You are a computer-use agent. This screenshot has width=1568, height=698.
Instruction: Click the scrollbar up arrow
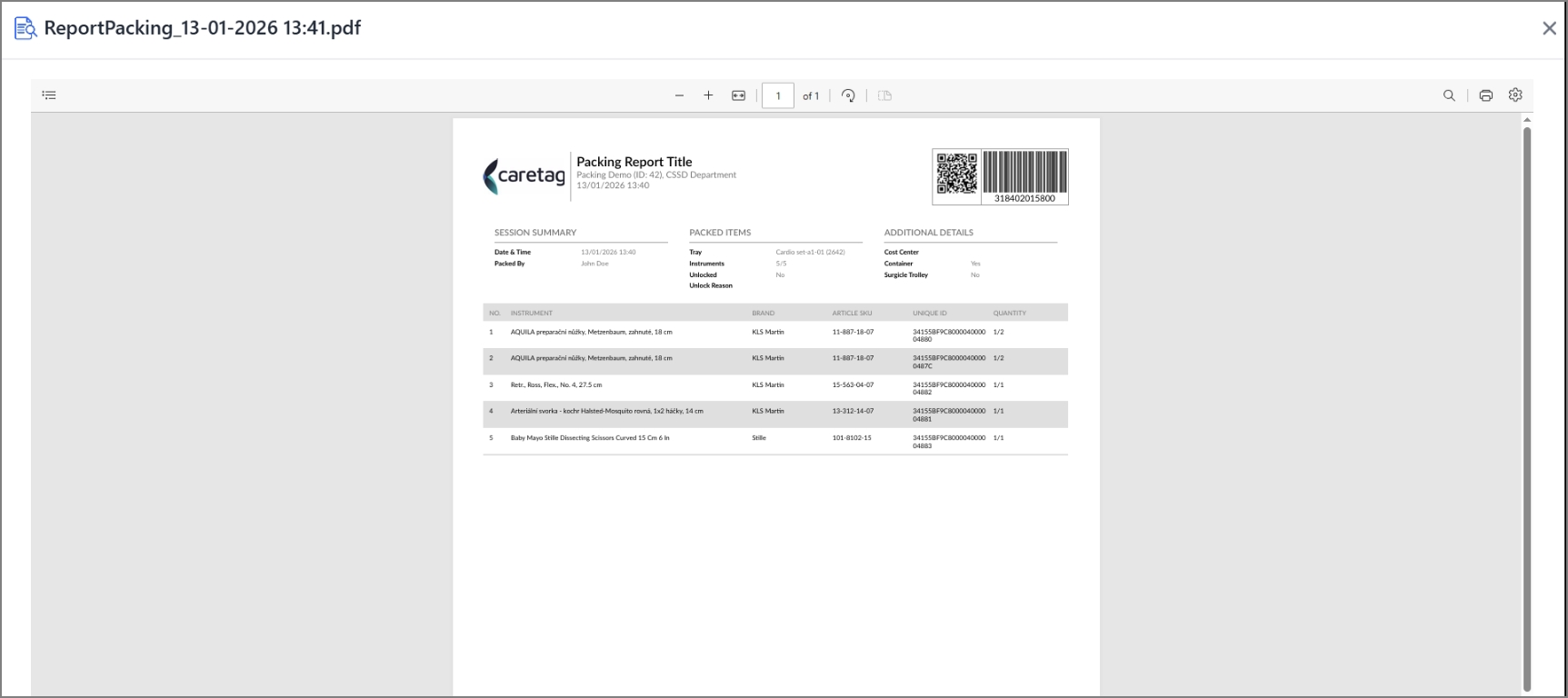pos(1527,120)
